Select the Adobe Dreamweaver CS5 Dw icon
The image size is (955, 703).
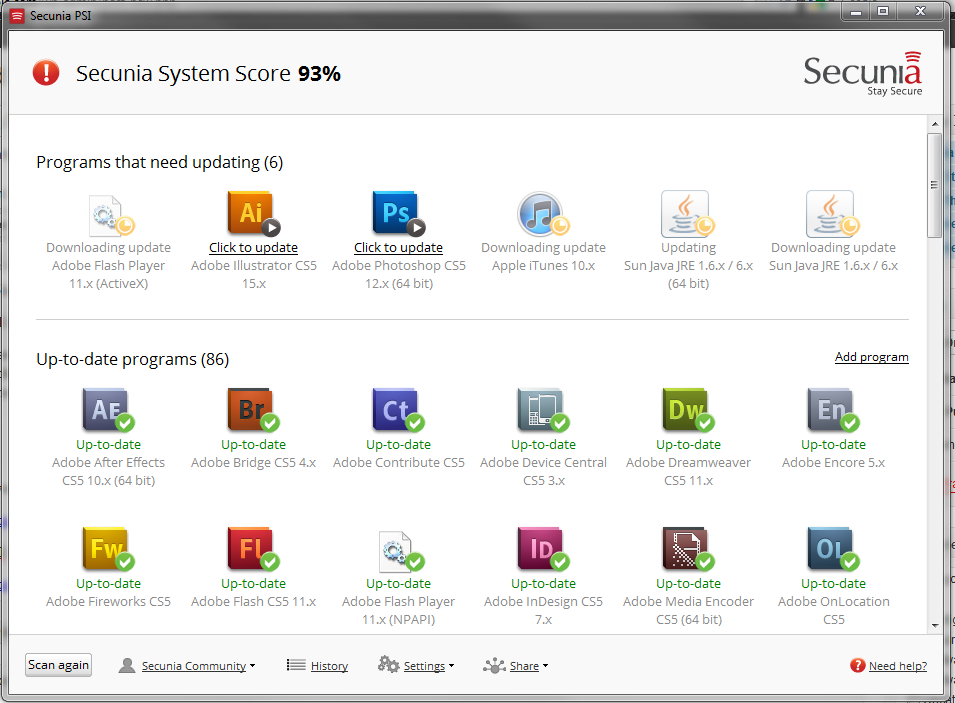688,409
